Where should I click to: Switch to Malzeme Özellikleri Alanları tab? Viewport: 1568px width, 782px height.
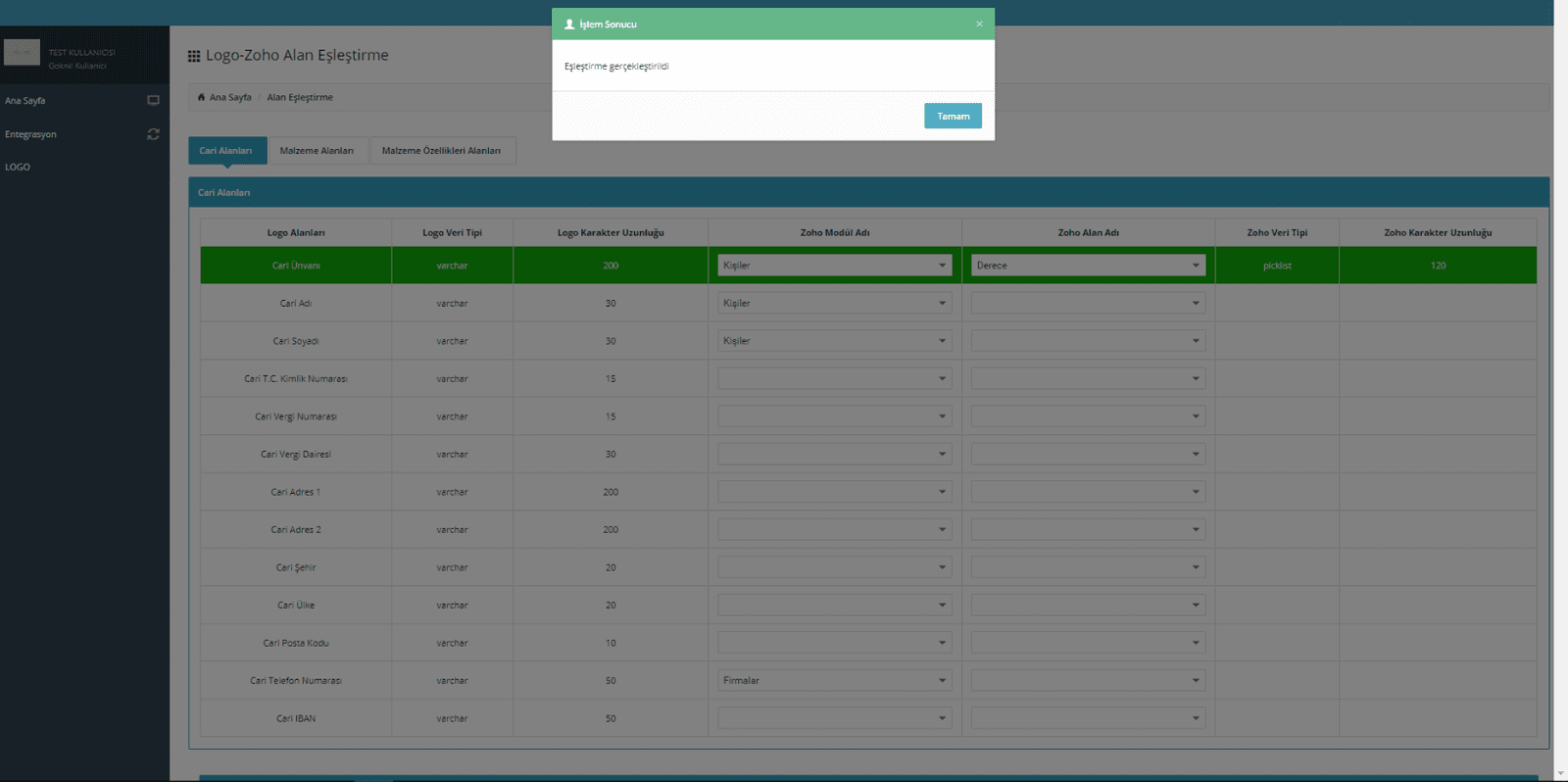pyautogui.click(x=442, y=150)
